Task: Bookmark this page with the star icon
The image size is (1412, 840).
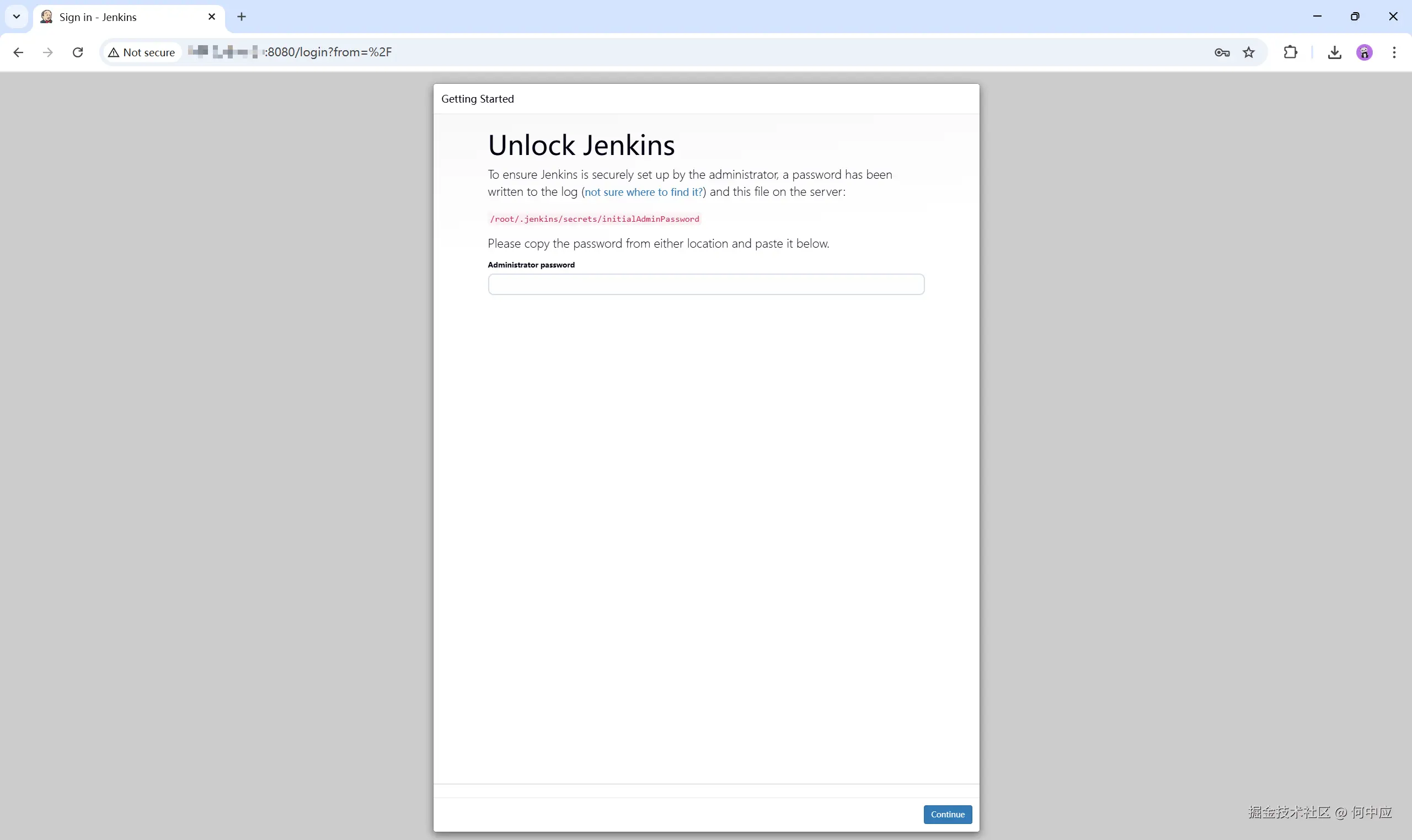Action: click(1248, 52)
